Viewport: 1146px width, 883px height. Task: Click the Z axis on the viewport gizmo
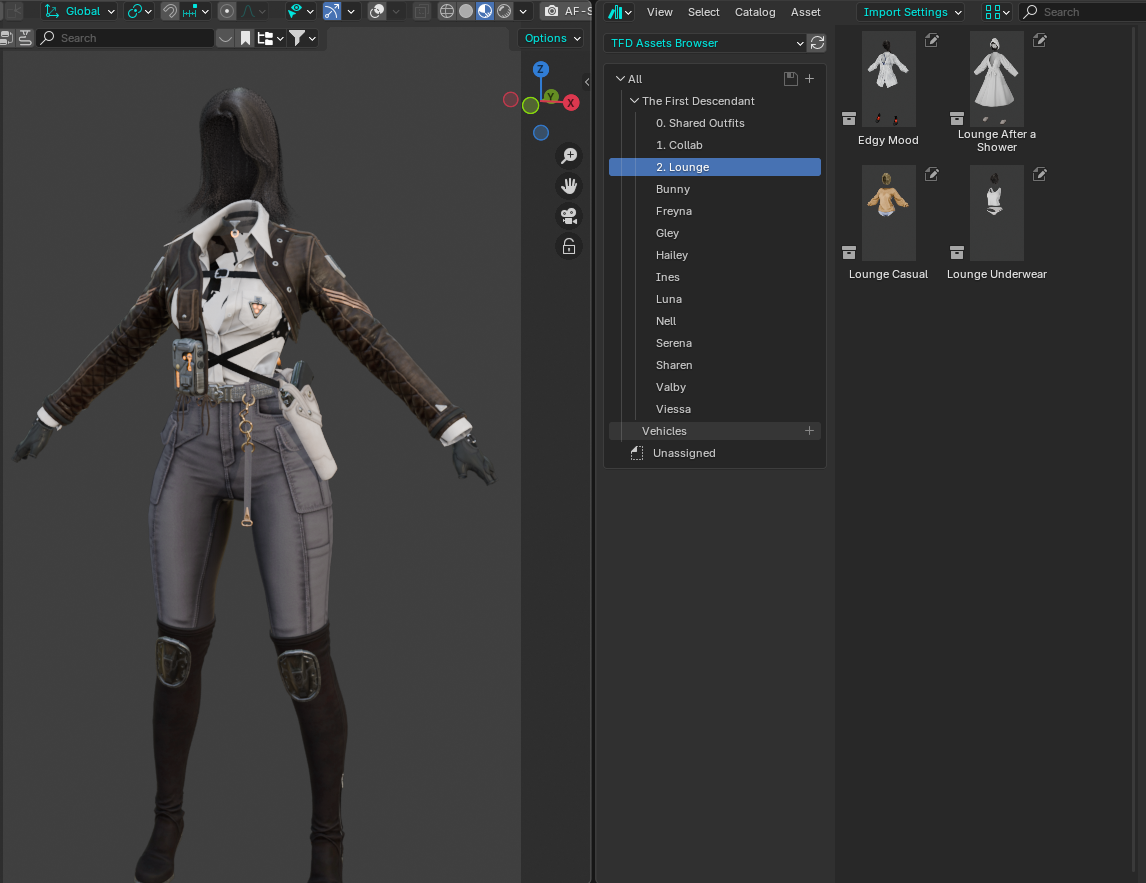541,69
